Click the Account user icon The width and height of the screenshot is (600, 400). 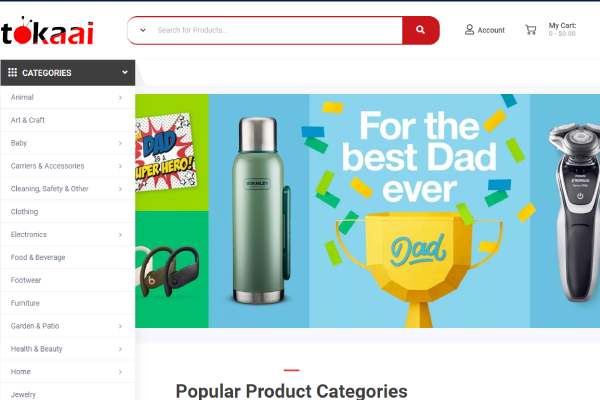coord(469,30)
